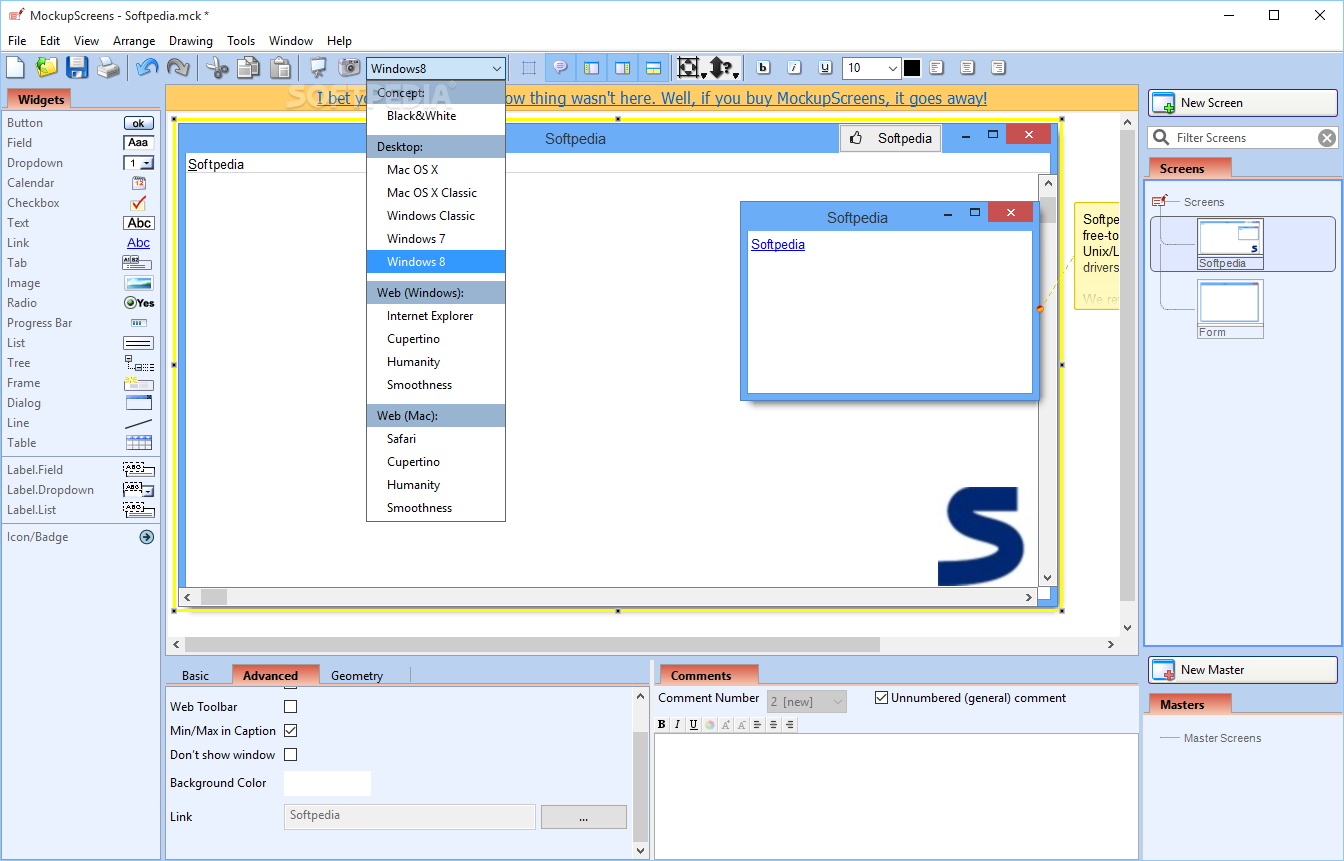Copy the selection with the toolbar icon
The width and height of the screenshot is (1344, 861).
click(248, 68)
